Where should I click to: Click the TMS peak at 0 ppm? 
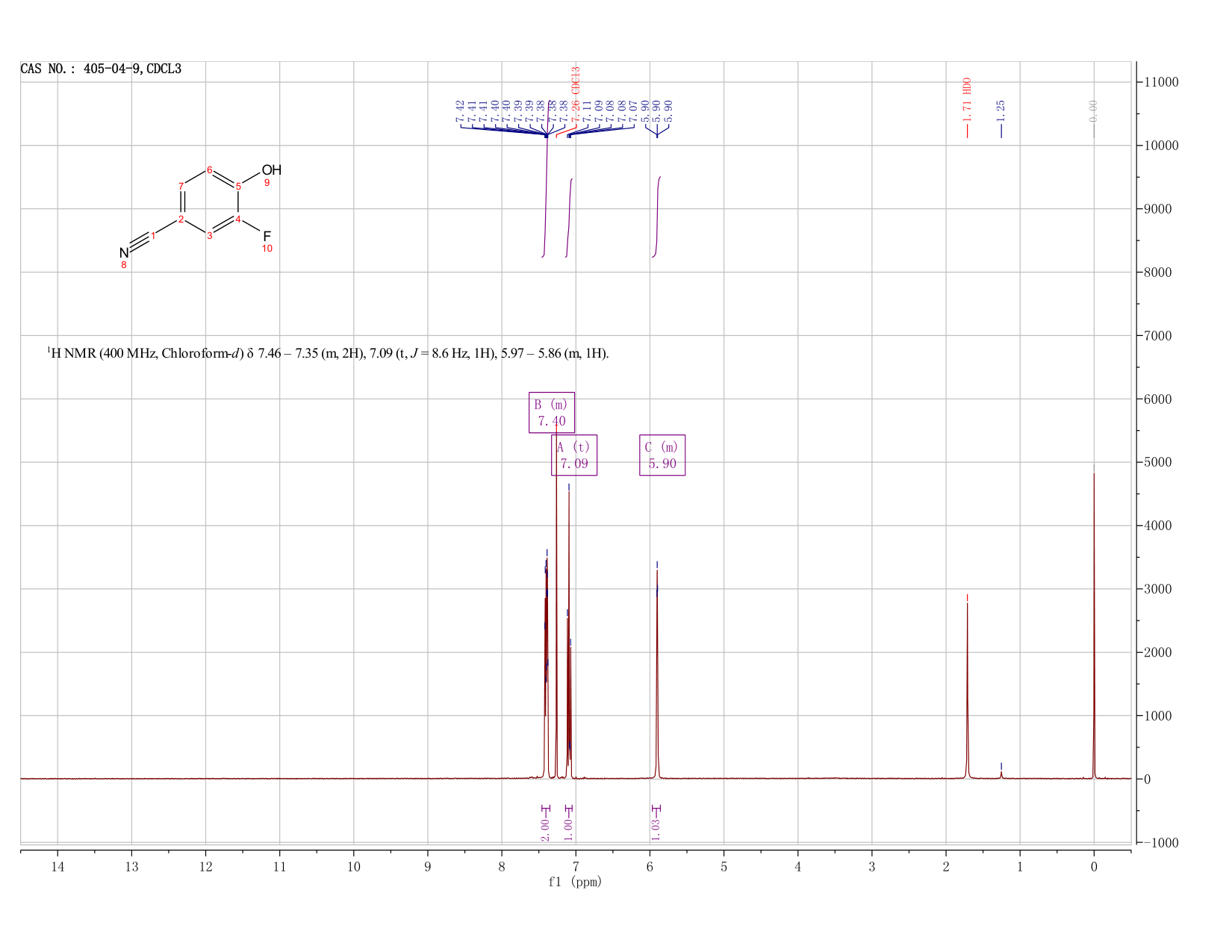[1094, 627]
